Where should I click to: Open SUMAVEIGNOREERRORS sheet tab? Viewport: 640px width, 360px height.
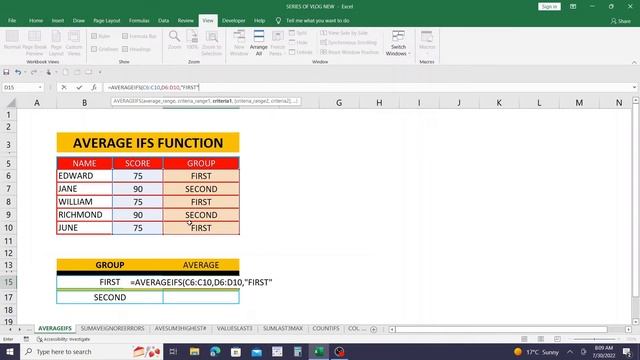(113, 329)
